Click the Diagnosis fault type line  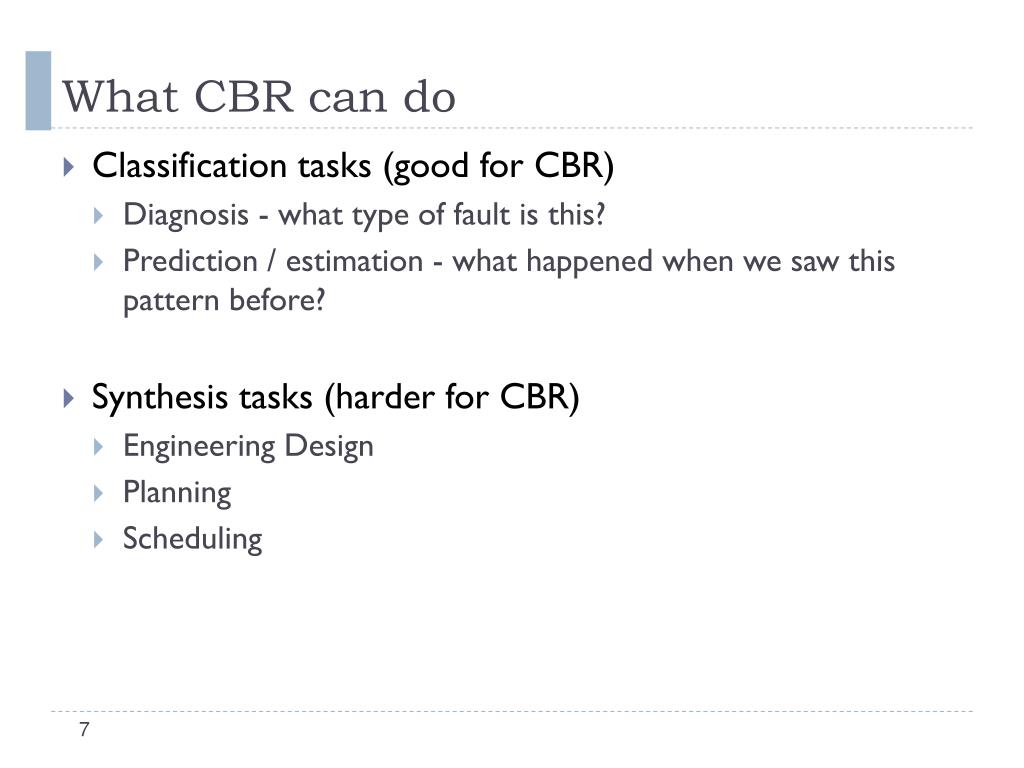[x=364, y=215]
